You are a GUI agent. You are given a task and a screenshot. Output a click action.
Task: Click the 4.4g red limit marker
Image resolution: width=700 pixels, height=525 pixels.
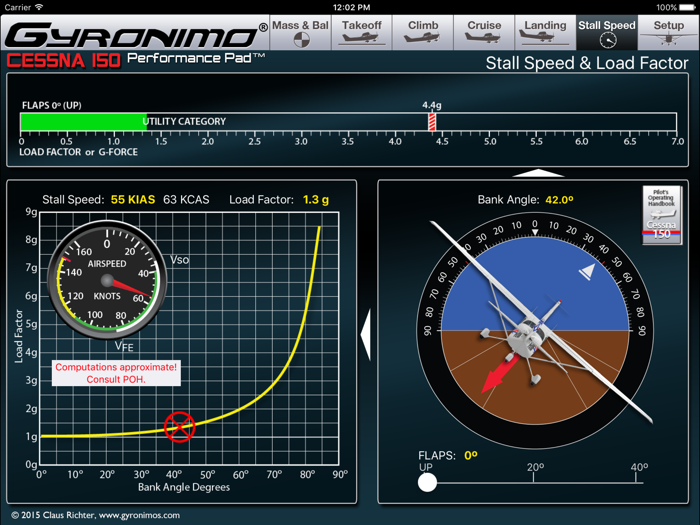432,122
